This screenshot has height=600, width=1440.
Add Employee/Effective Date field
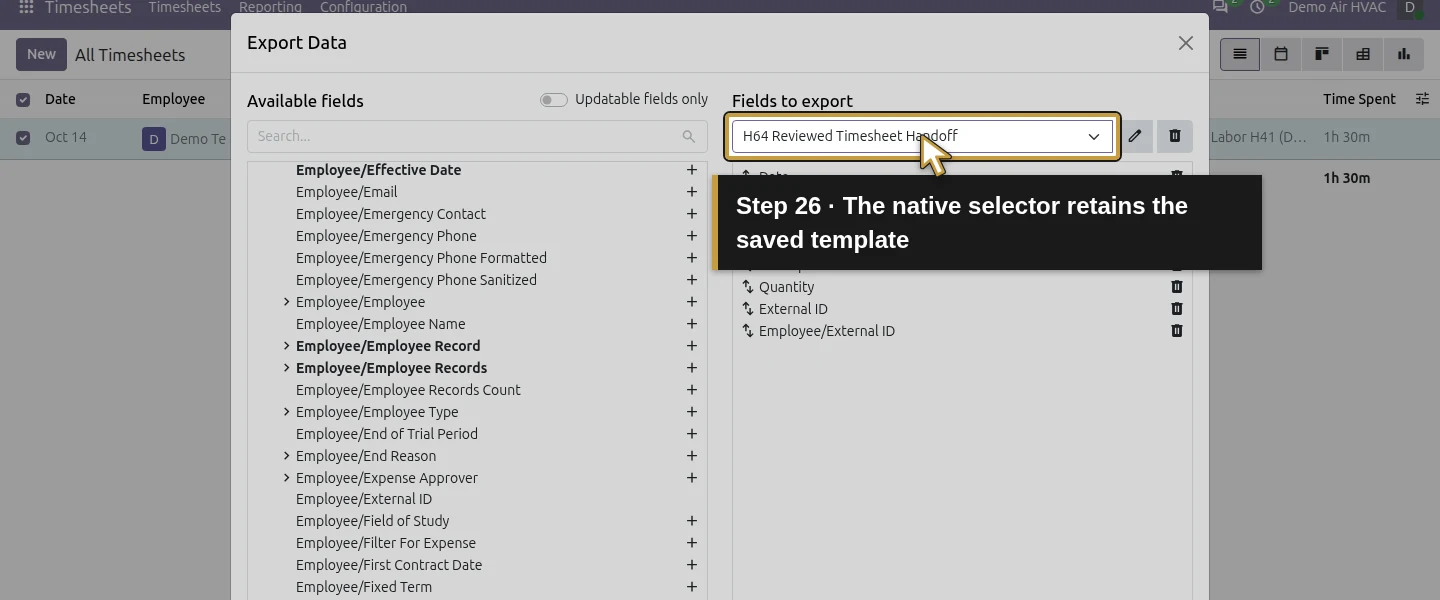(x=691, y=170)
